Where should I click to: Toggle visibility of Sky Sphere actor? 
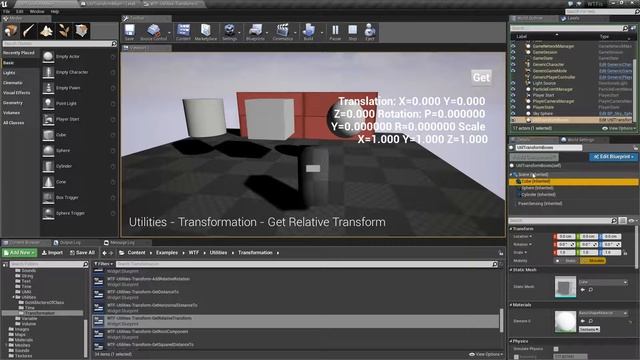pos(513,113)
